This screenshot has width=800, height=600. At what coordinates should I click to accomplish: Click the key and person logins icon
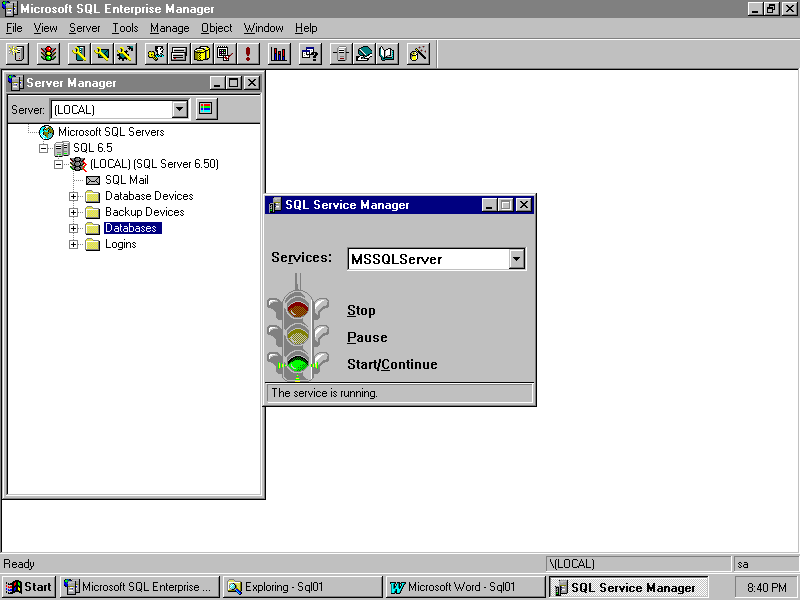157,54
